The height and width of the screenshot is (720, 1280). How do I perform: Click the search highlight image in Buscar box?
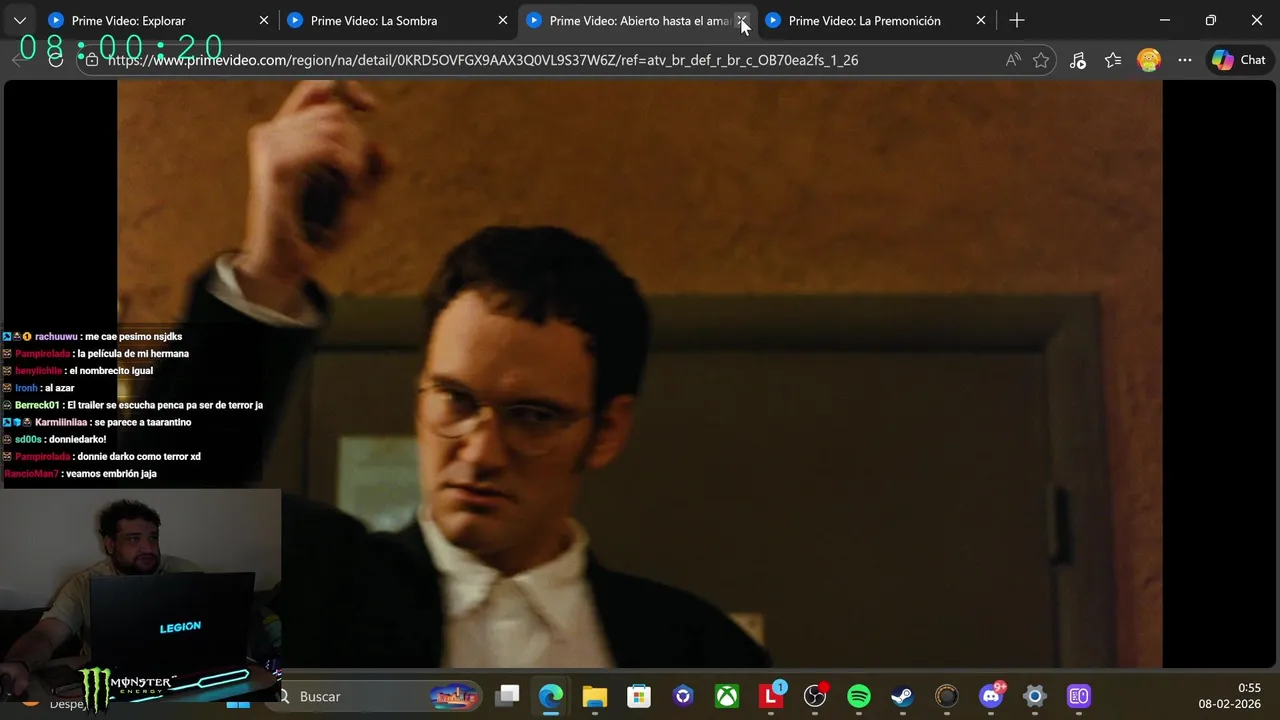[x=454, y=696]
